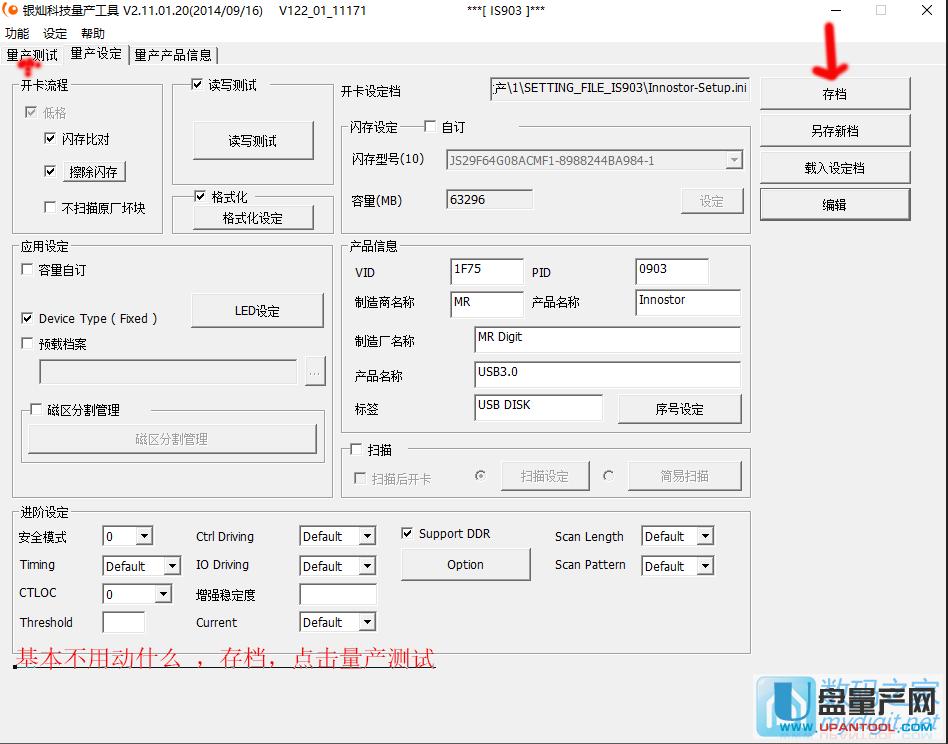Screen dimensions: 948x744
Task: Click 另存新档 to save settings as new file
Action: pos(834,129)
